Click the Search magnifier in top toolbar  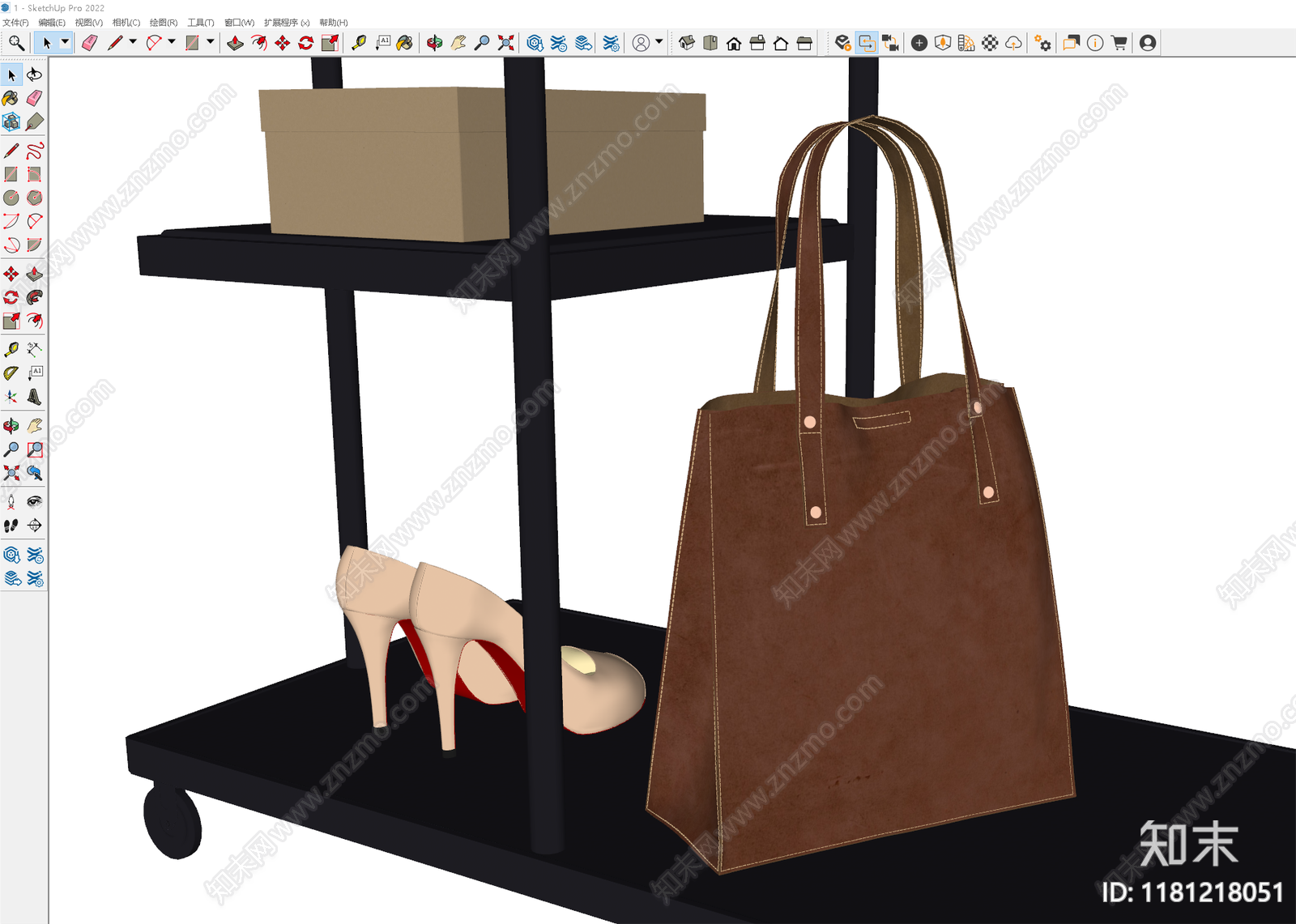click(x=16, y=43)
